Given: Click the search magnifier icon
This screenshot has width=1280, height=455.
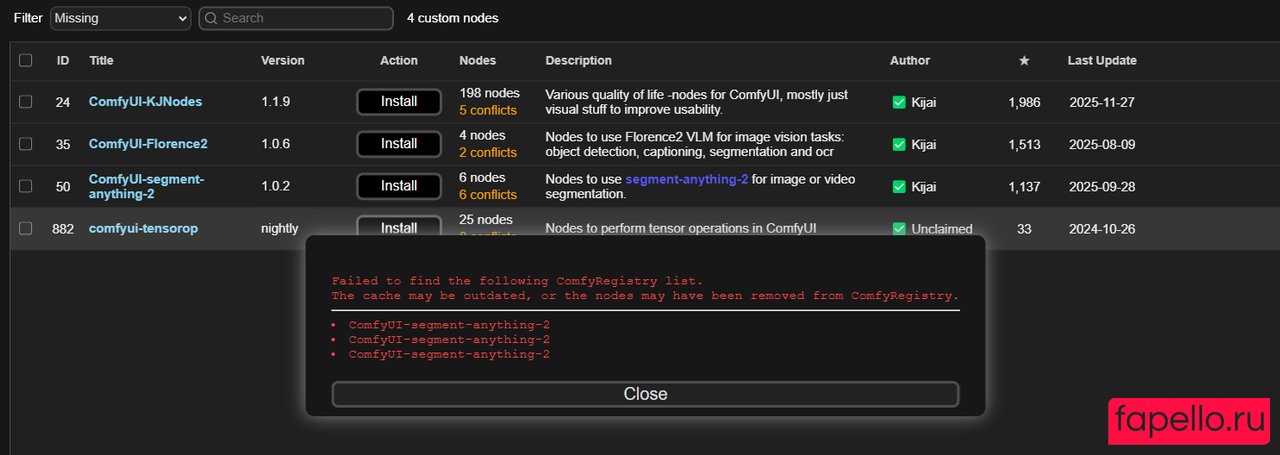Looking at the screenshot, I should click(211, 18).
